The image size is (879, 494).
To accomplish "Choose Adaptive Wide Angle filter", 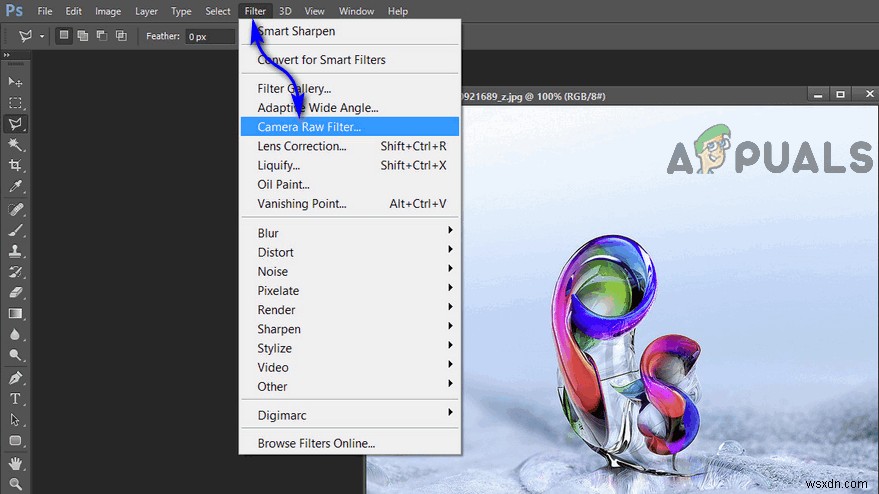I will (350, 108).
